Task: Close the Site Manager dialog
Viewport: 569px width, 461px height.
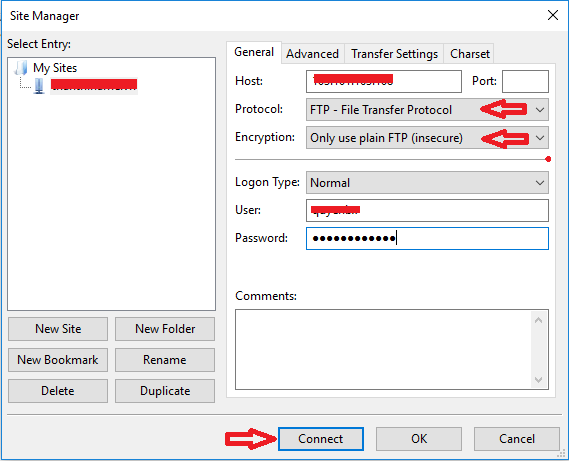Action: click(553, 15)
